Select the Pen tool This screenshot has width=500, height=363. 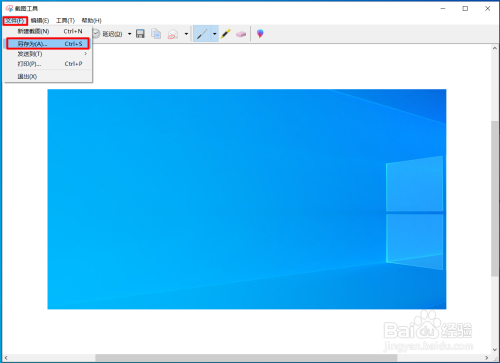tap(202, 34)
